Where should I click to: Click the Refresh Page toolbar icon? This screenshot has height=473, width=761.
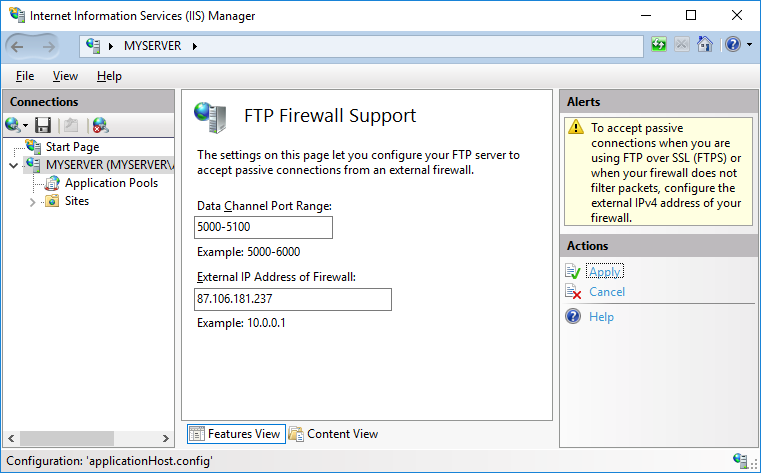(658, 45)
